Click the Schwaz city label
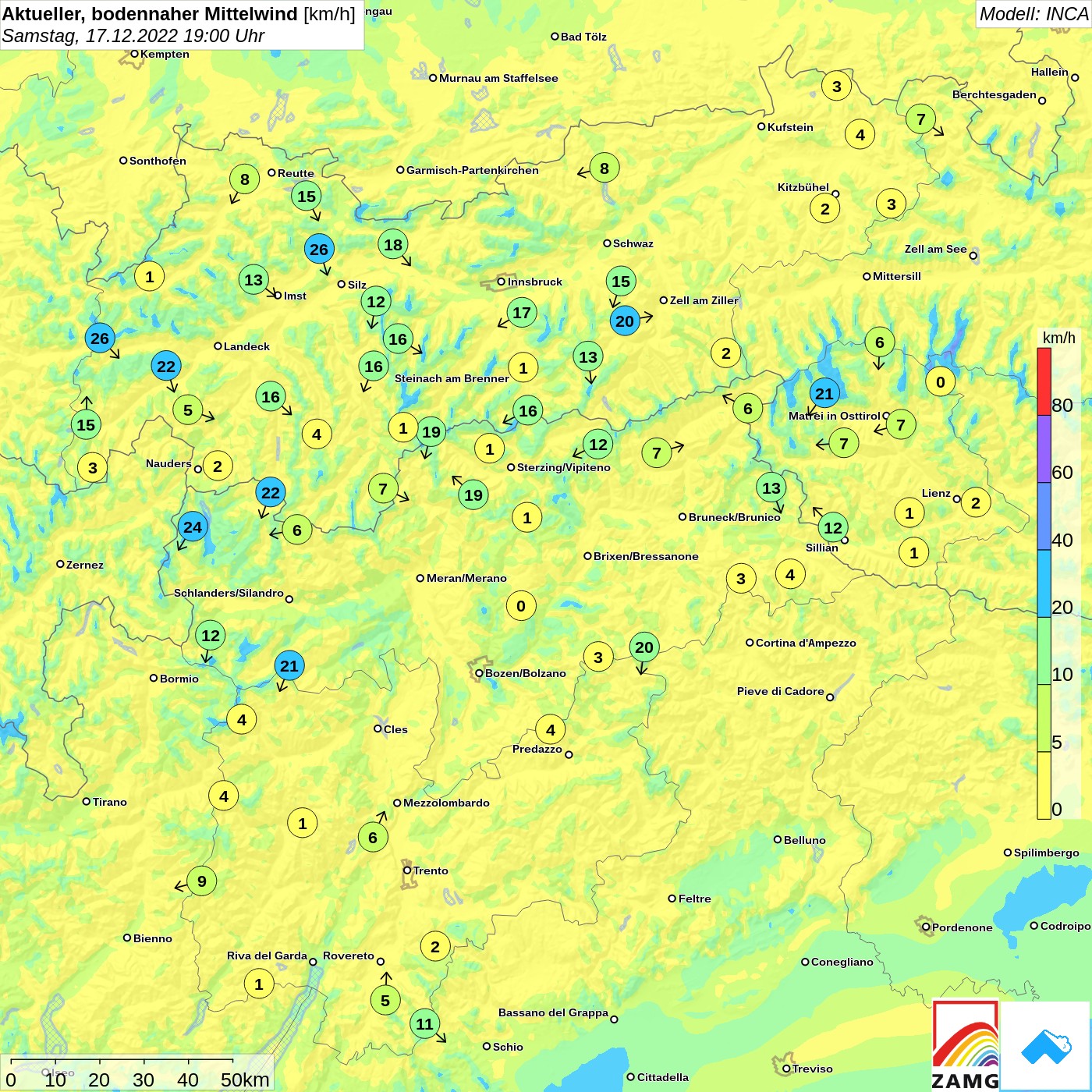The width and height of the screenshot is (1092, 1092). point(633,243)
